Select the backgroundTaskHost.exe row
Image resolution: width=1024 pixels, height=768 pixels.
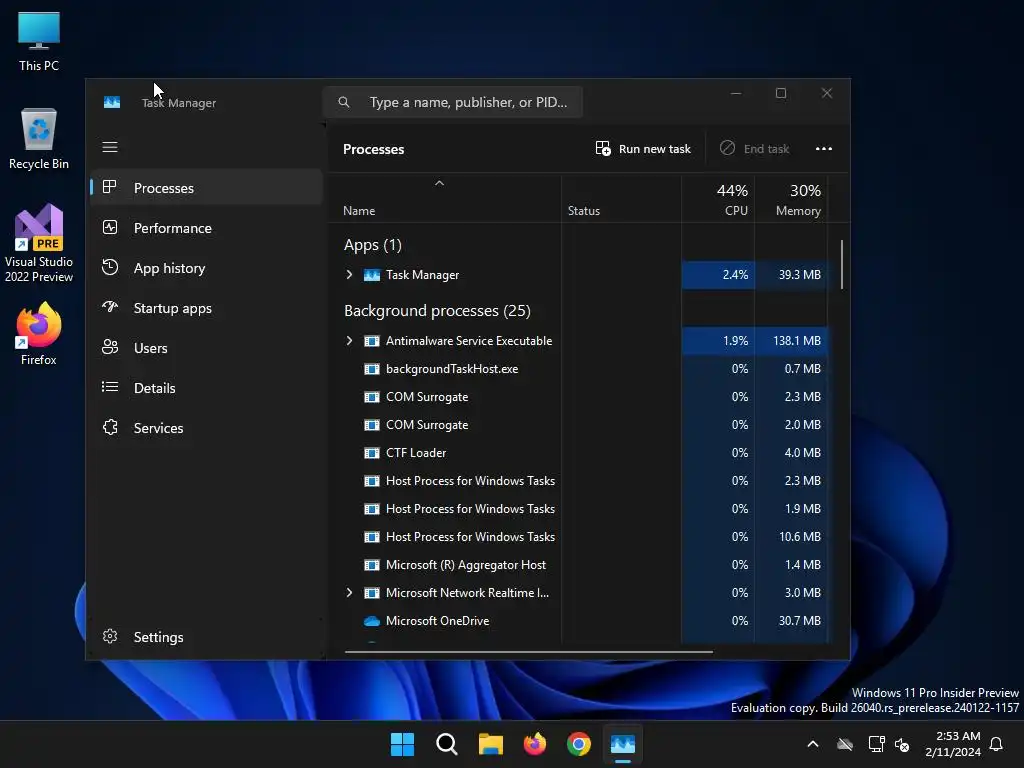point(579,369)
